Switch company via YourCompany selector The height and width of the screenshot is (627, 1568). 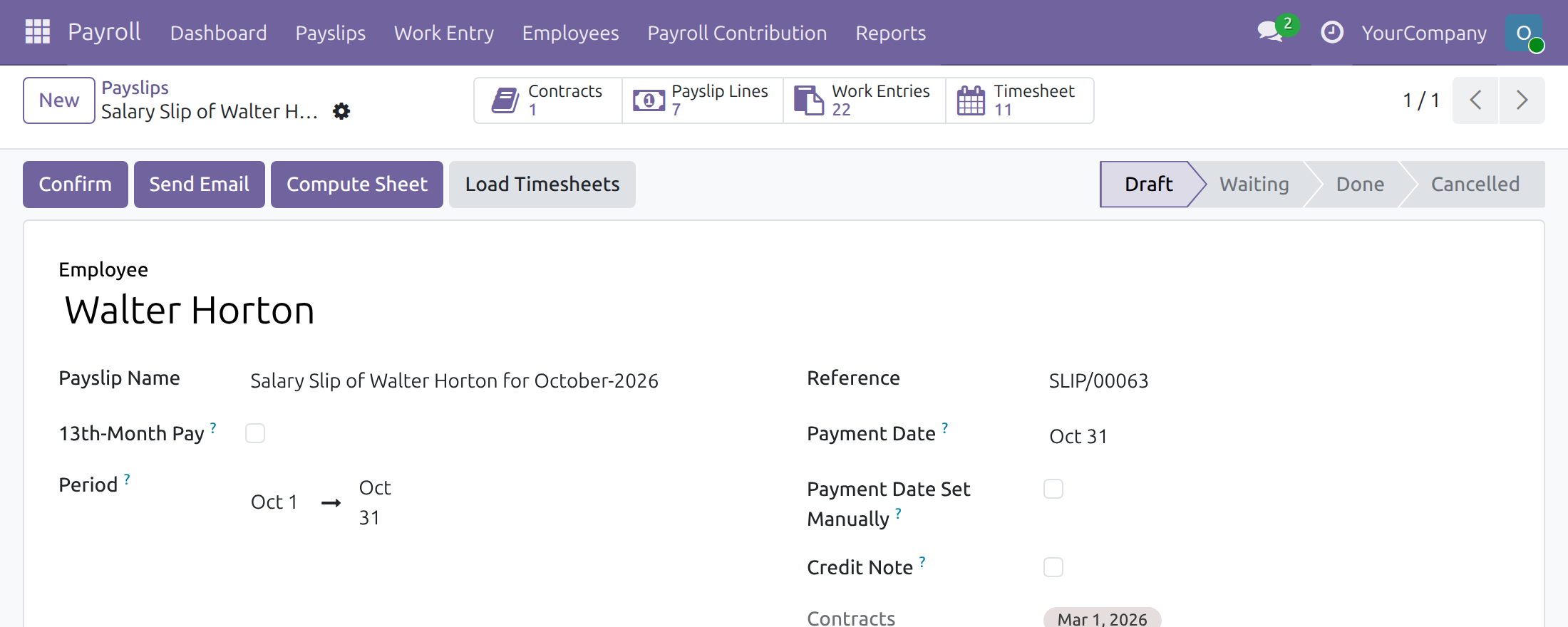tap(1424, 33)
